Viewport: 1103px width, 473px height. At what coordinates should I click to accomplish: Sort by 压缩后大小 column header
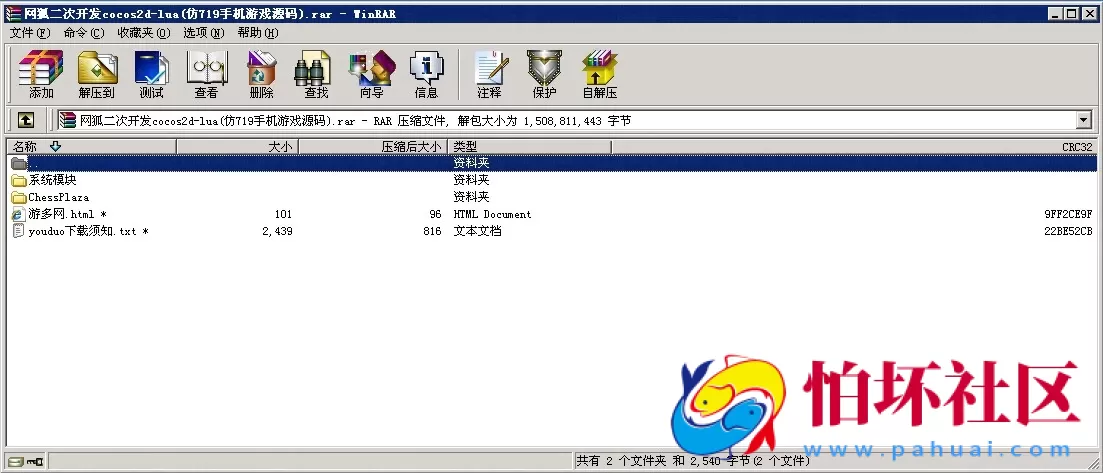(x=374, y=146)
